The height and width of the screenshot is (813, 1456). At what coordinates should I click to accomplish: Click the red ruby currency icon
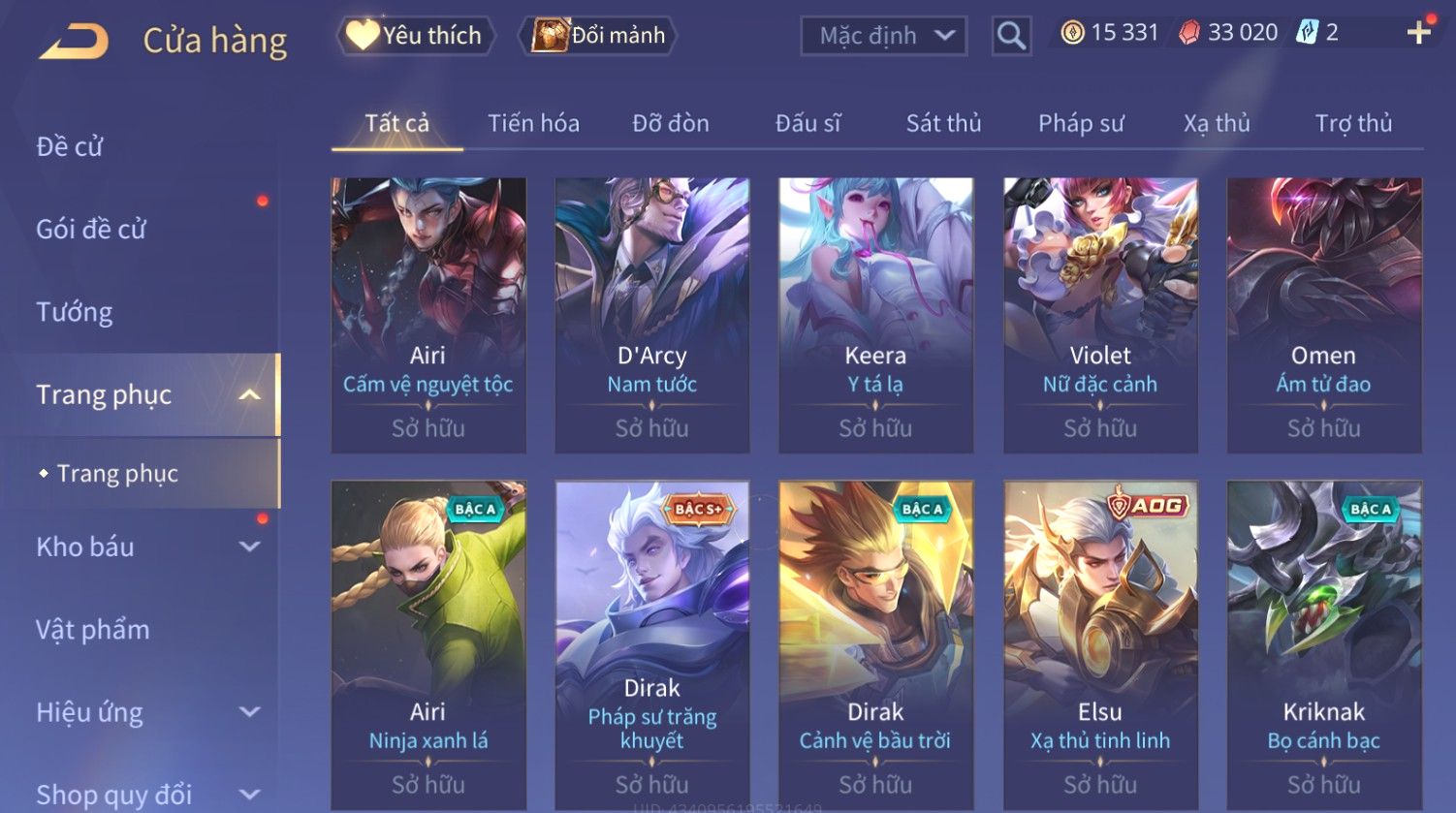point(1189,34)
